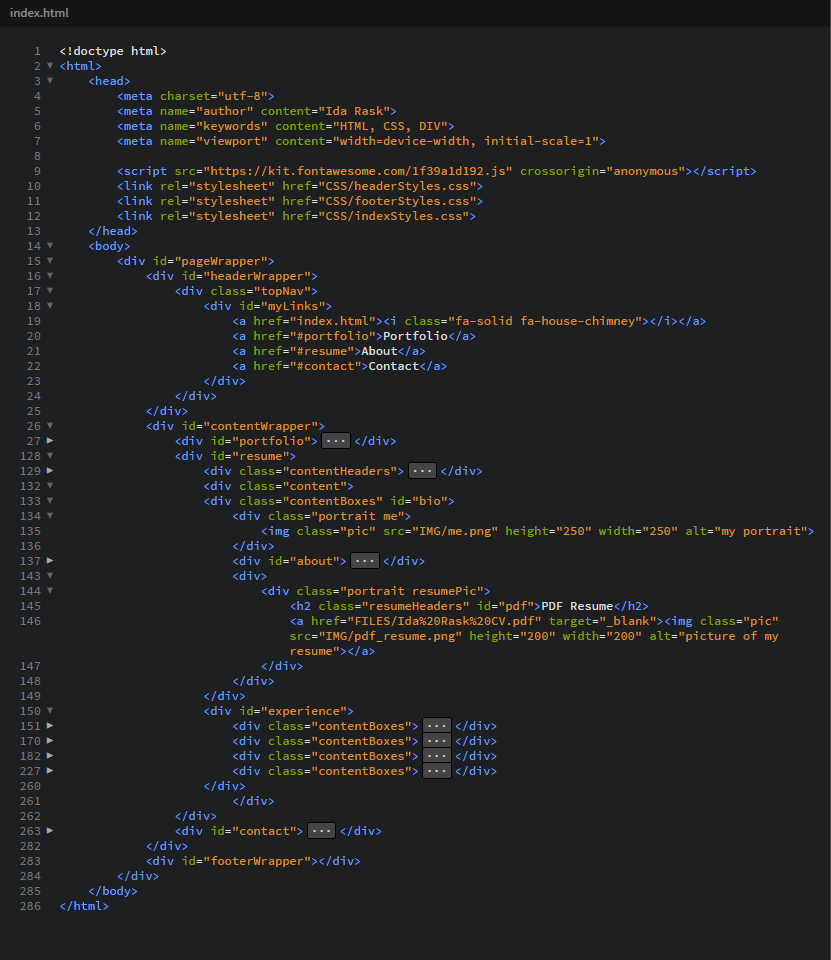831x960 pixels.
Task: Collapse the contentWrapper div fold arrow
Action: click(x=50, y=426)
